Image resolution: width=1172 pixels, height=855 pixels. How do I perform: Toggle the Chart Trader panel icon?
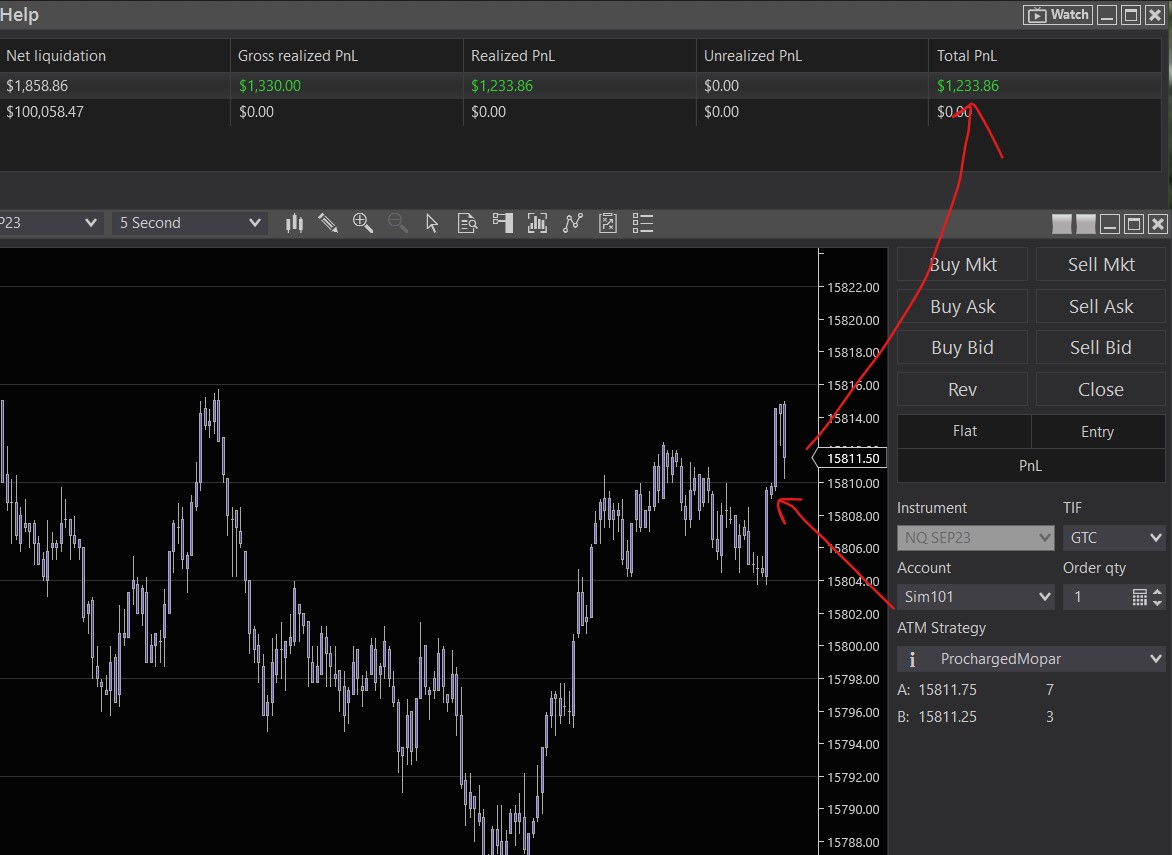(x=502, y=223)
